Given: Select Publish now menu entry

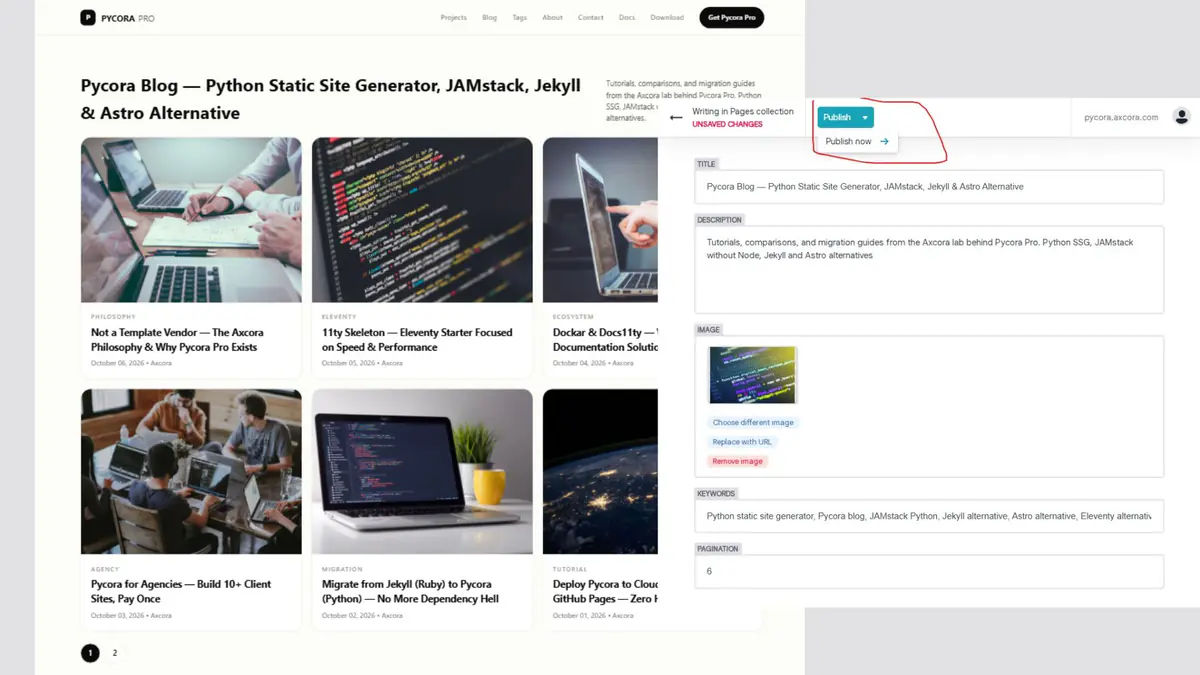Looking at the screenshot, I should [x=857, y=142].
